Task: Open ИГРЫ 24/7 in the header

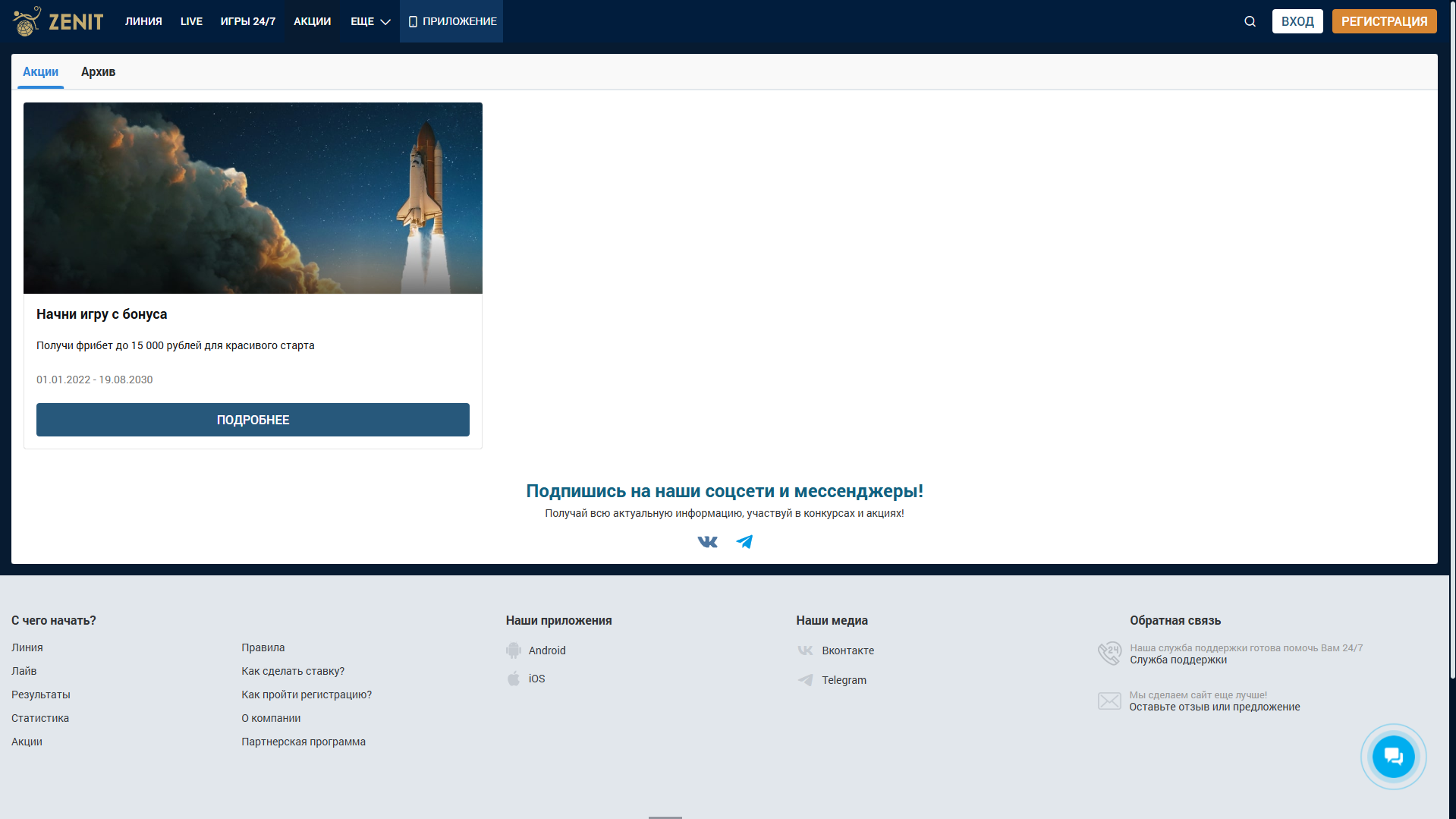Action: (248, 21)
